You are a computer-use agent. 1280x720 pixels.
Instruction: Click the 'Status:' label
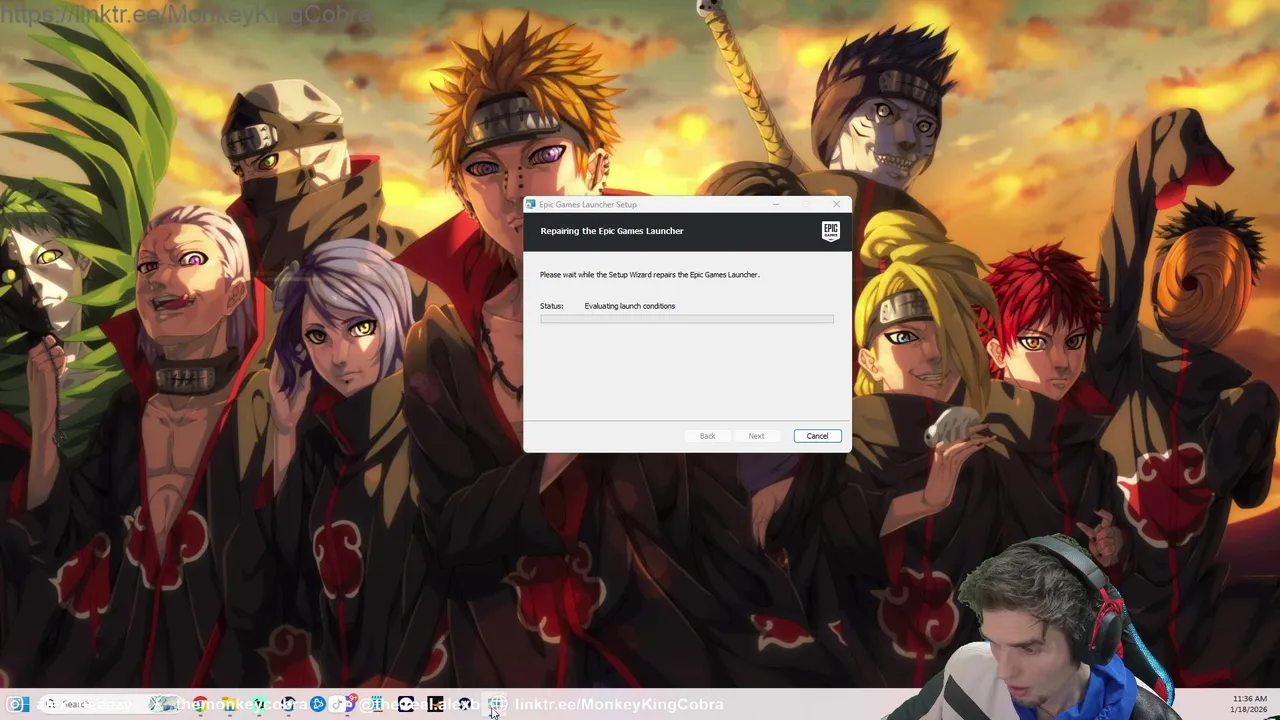552,306
